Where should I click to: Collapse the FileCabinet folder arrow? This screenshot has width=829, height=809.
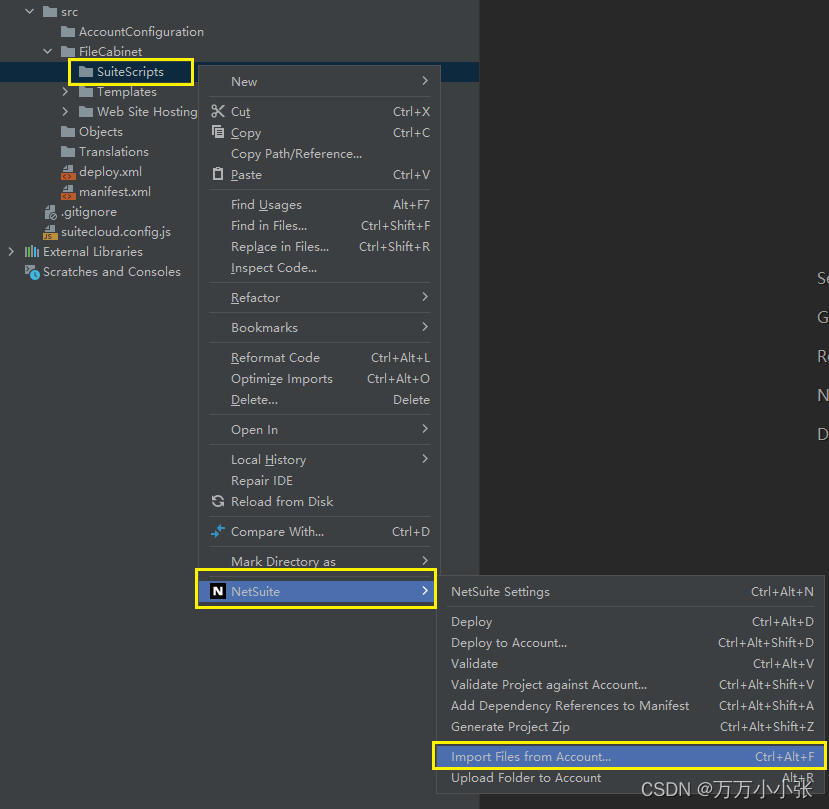click(48, 51)
